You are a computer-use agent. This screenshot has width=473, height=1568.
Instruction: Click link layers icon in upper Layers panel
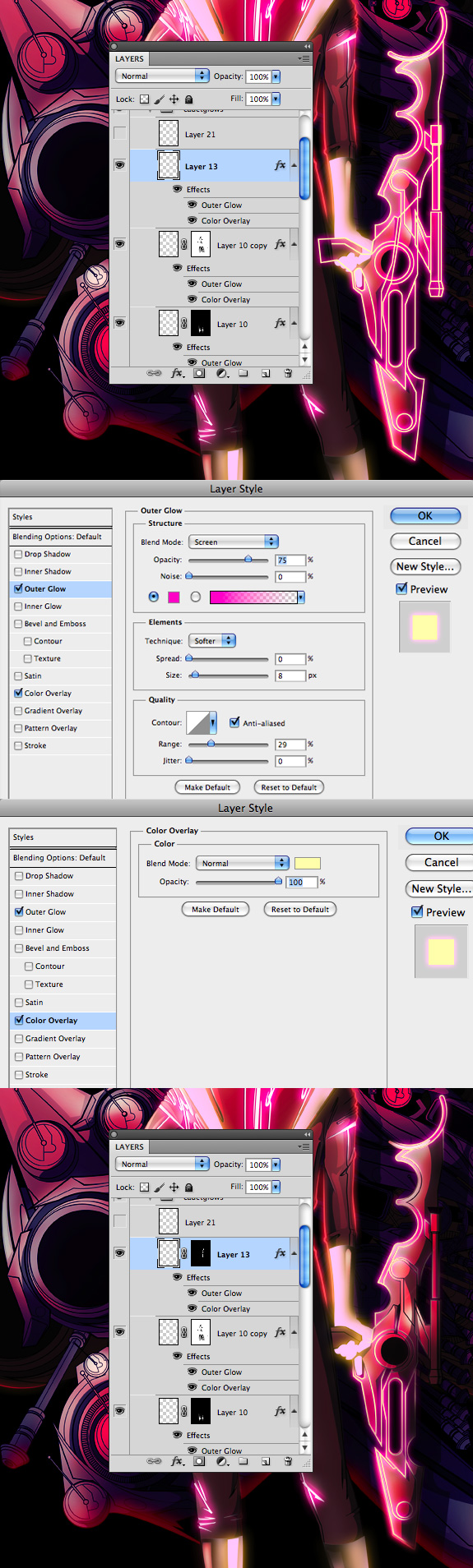click(x=154, y=373)
